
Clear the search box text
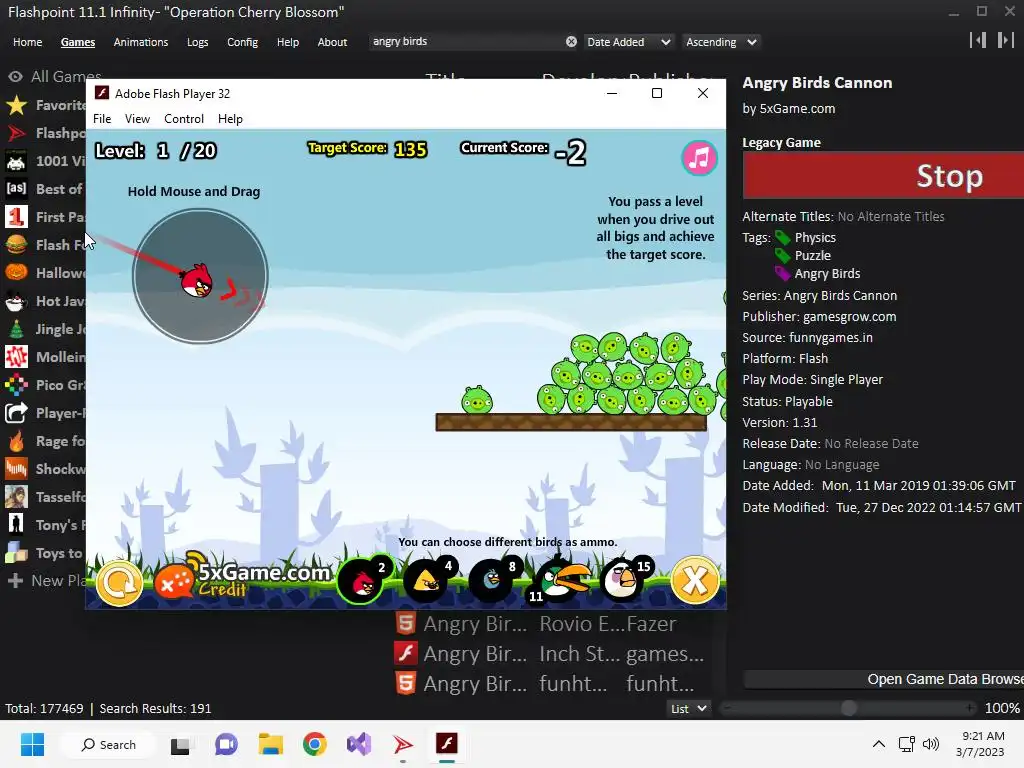coord(571,42)
